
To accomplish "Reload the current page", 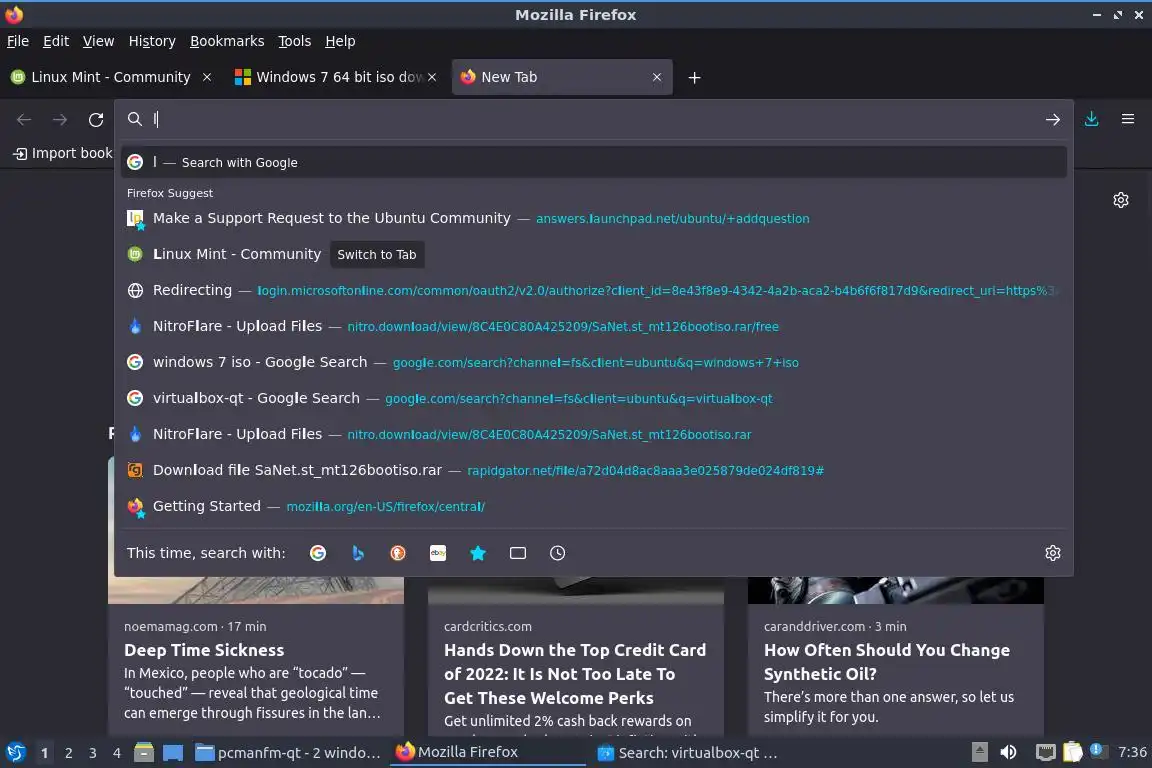I will coord(96,120).
